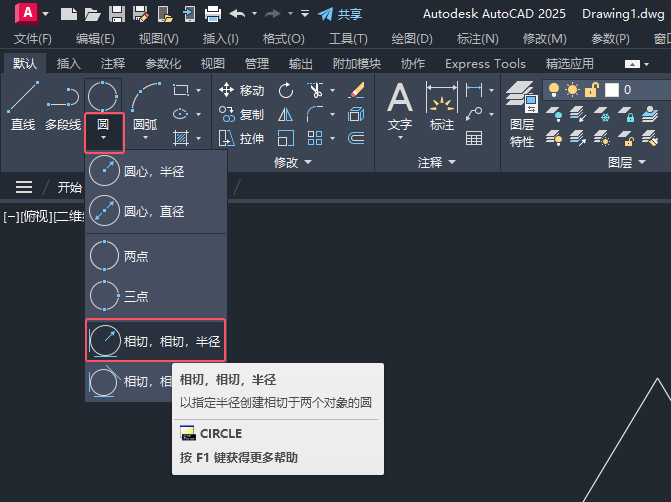
Task: Expand the 修改 panel
Action: (293, 162)
